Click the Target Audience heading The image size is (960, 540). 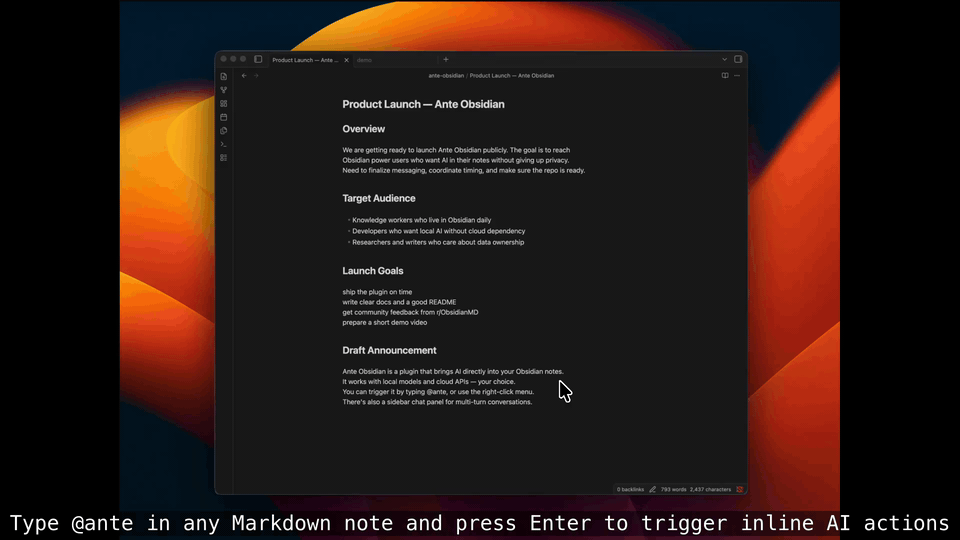379,198
